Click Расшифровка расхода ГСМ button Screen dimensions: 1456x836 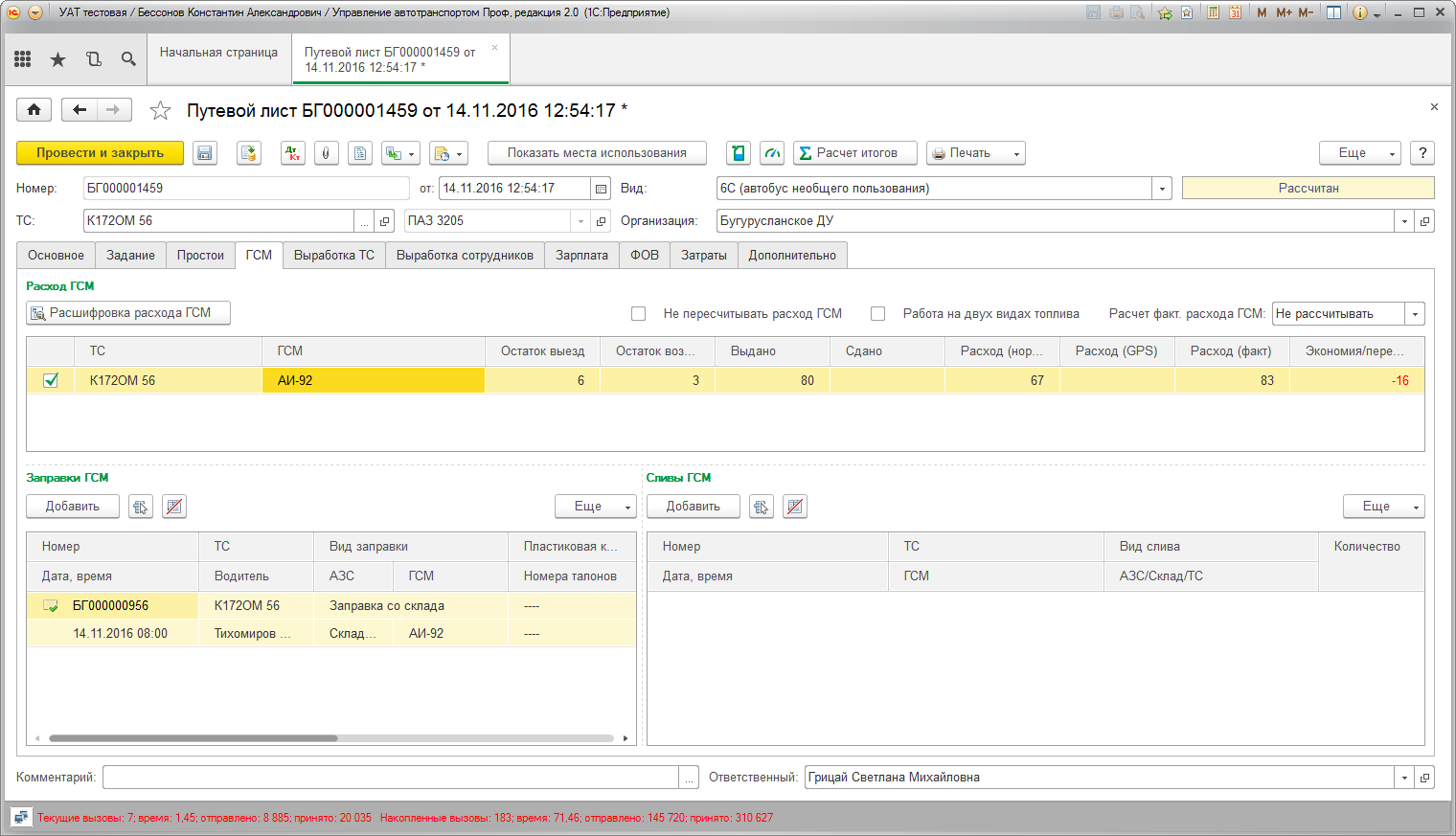tap(128, 313)
